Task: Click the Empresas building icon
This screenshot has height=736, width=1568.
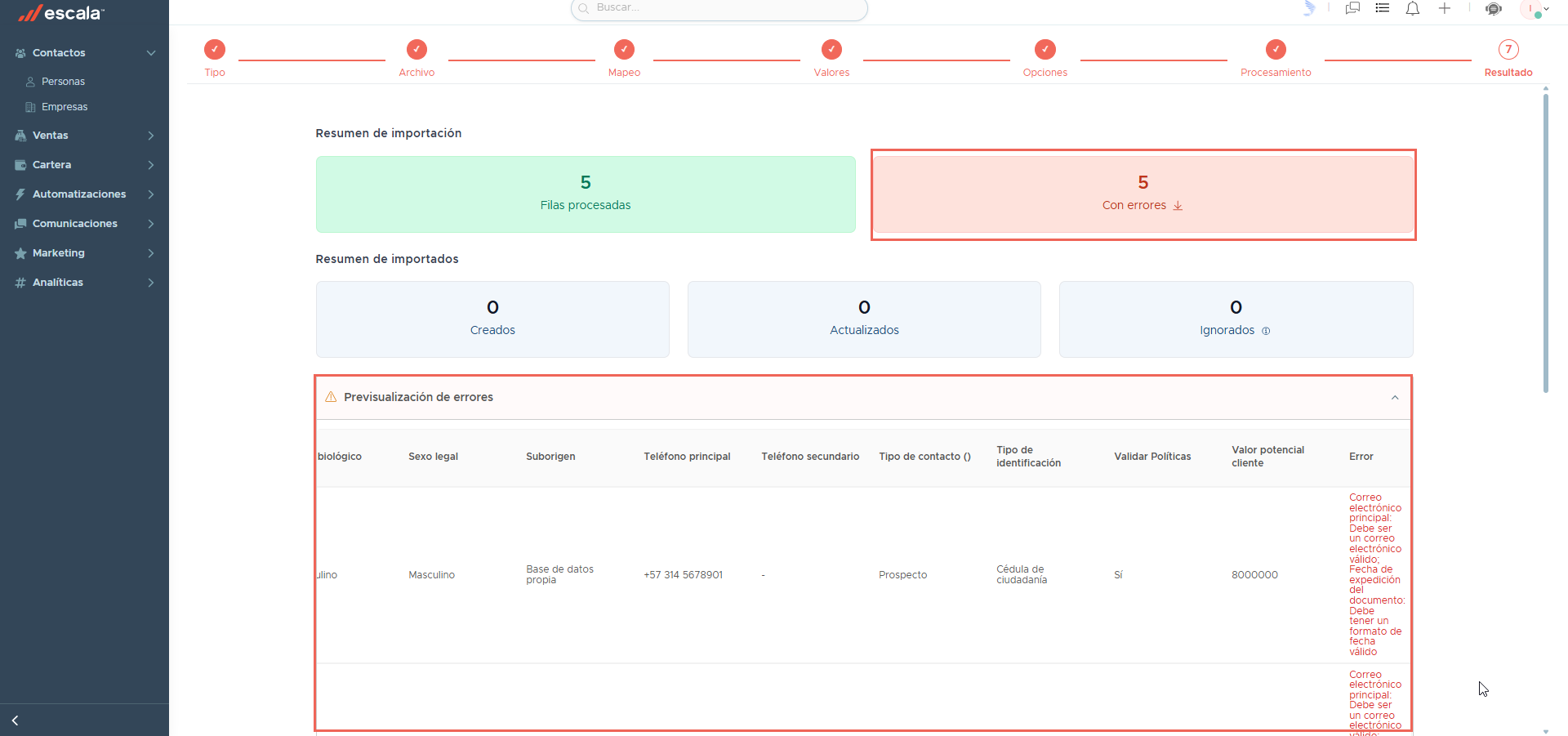Action: tap(30, 107)
